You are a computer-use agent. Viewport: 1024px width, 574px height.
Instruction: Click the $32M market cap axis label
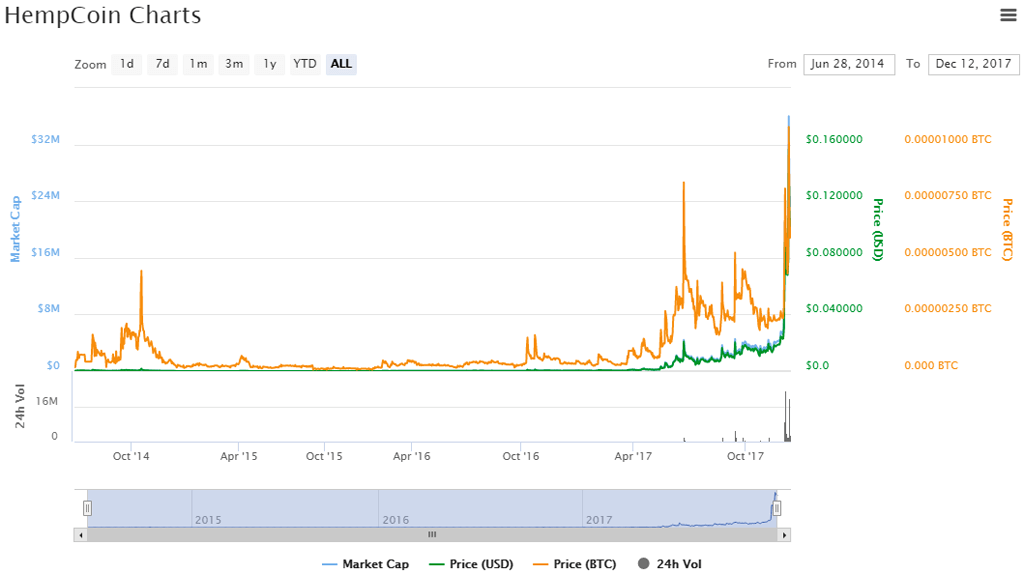(x=46, y=139)
